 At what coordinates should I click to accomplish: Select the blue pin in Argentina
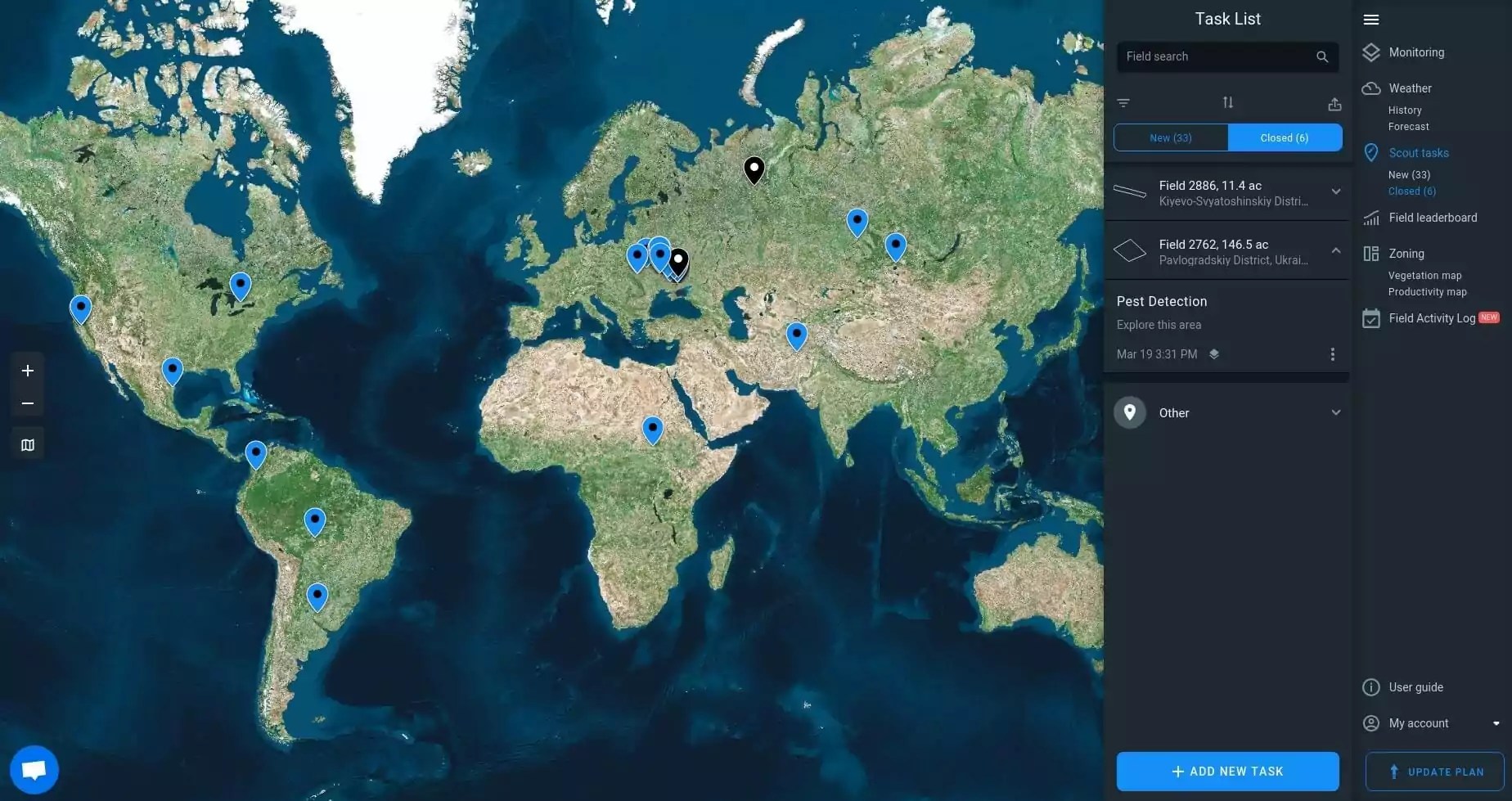pyautogui.click(x=317, y=596)
